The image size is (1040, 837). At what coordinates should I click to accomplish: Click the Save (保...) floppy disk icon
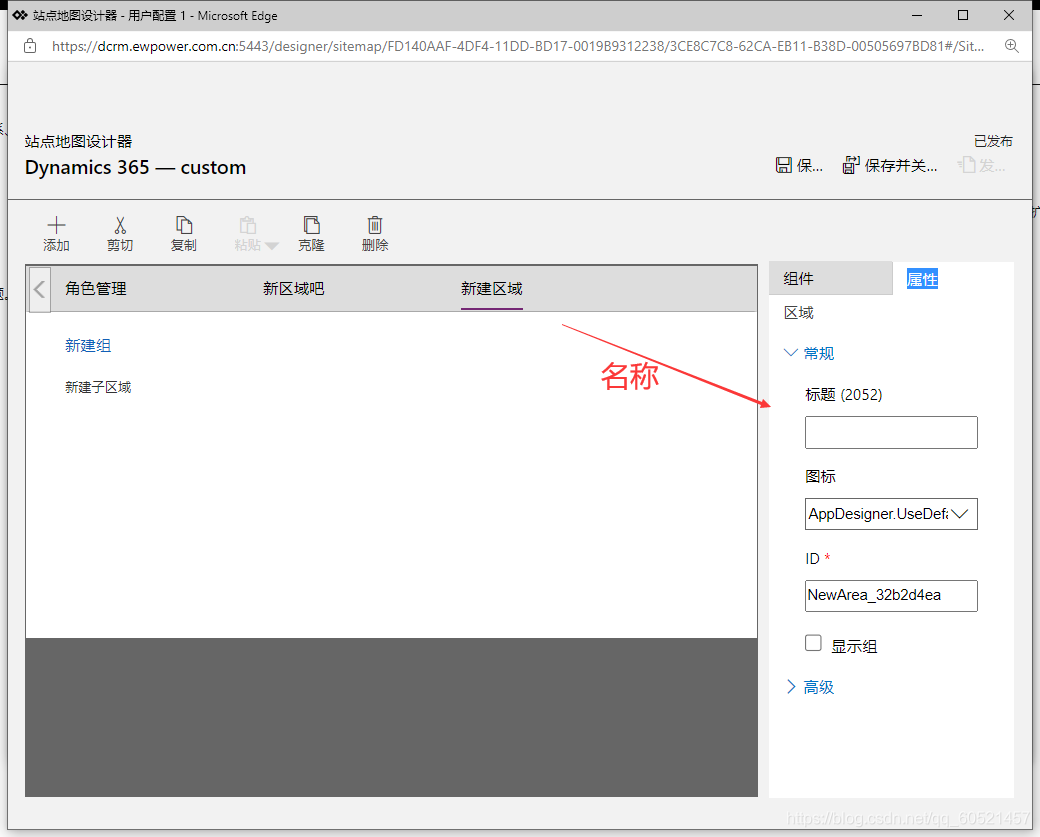[x=783, y=165]
